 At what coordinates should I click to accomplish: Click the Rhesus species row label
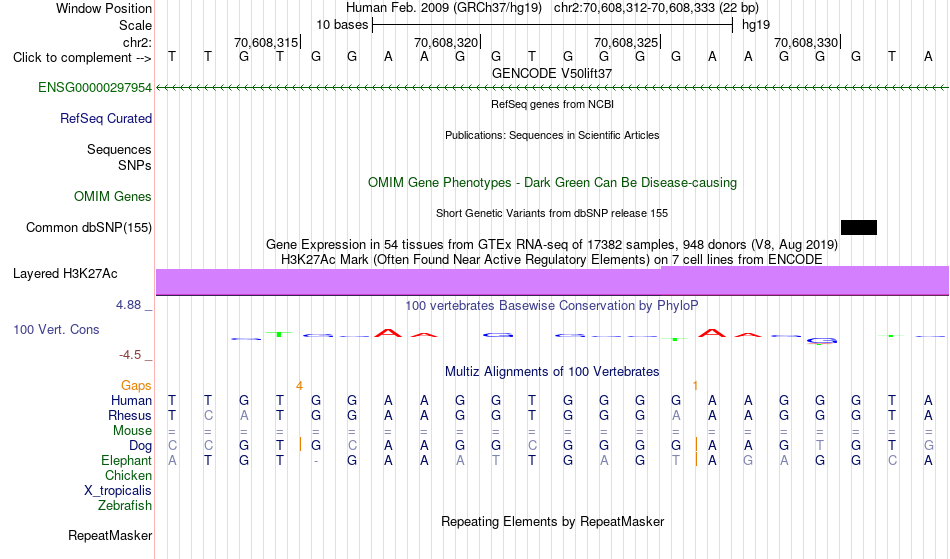point(129,416)
